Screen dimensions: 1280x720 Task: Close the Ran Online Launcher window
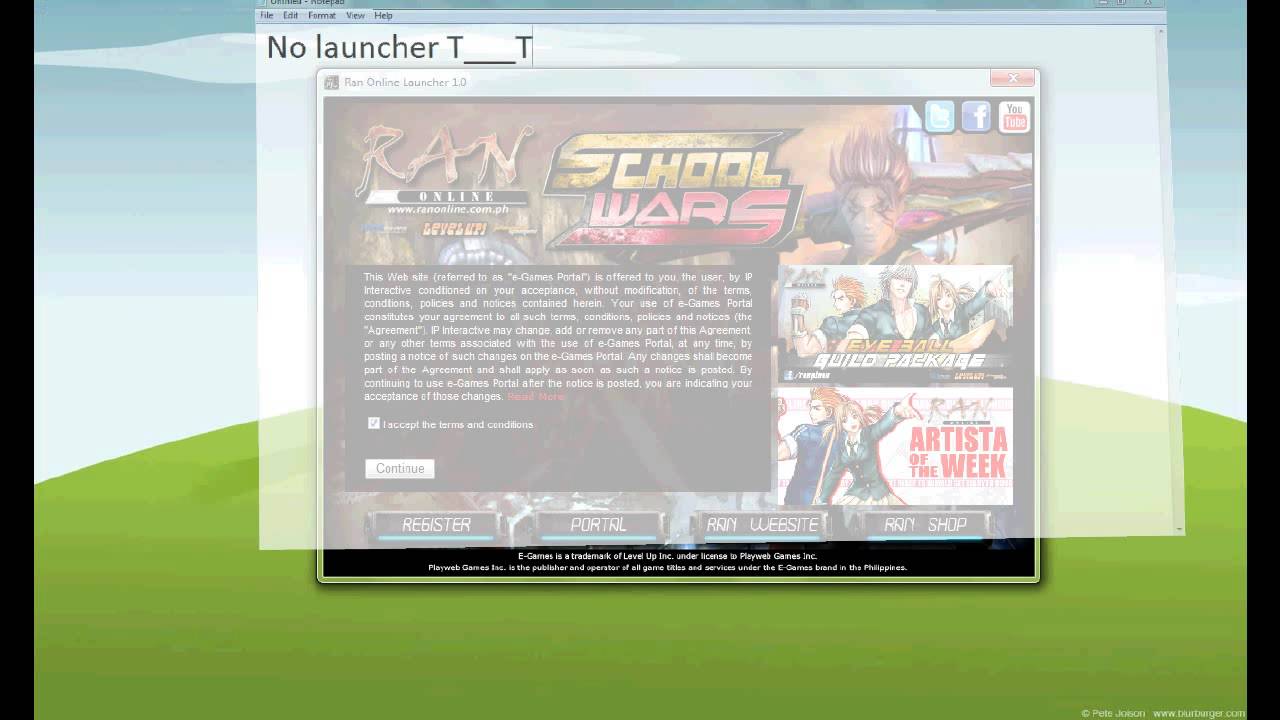(x=1012, y=78)
